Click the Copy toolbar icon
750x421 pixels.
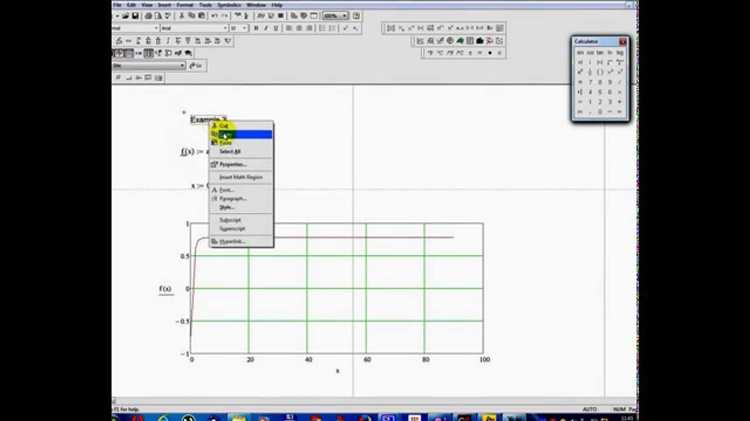[192, 16]
